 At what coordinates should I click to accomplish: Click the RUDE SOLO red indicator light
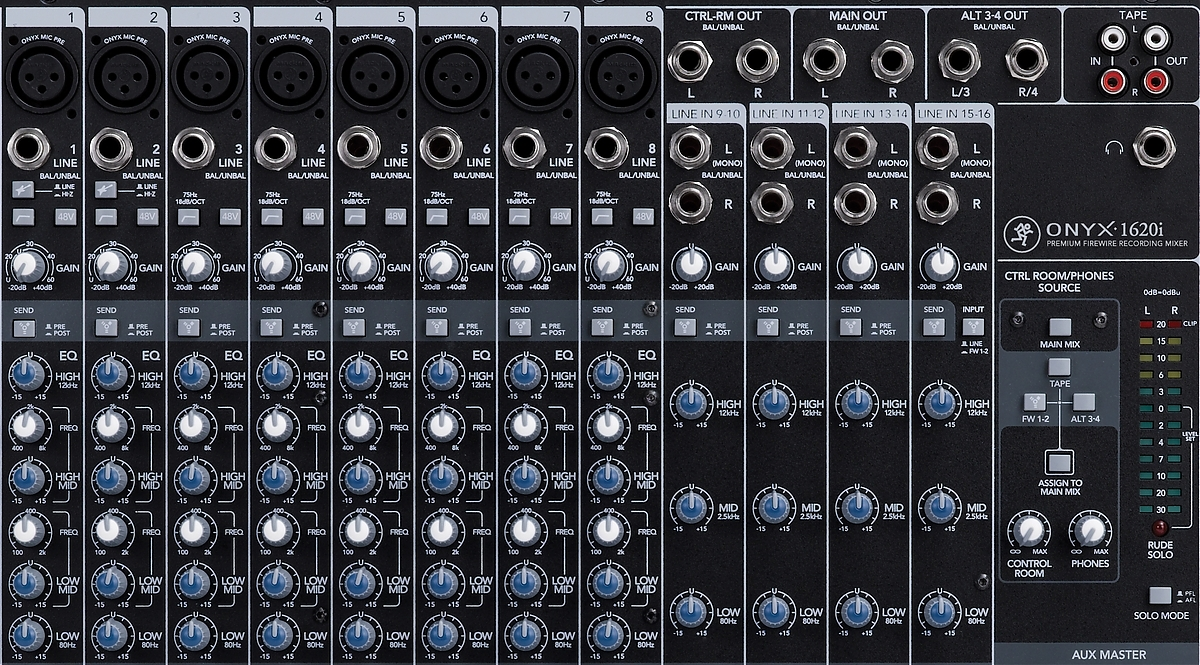coord(1160,526)
